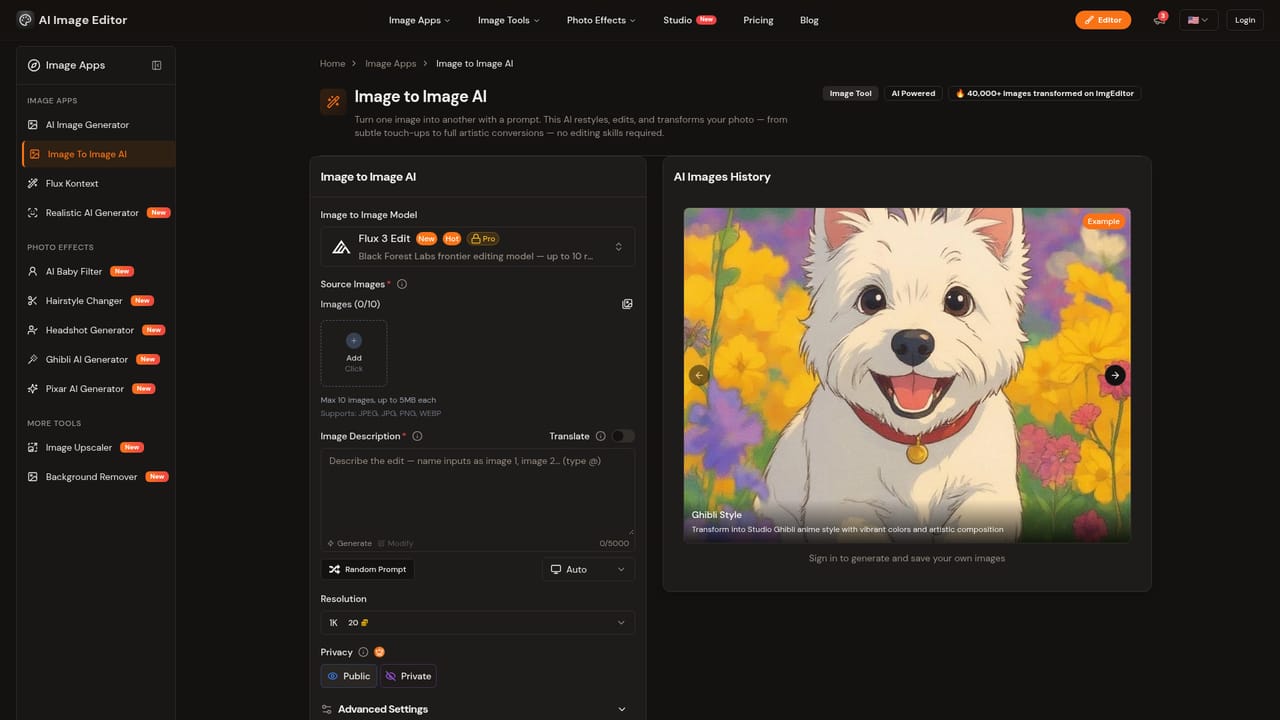
Task: Expand Advanced Settings section
Action: pos(475,709)
